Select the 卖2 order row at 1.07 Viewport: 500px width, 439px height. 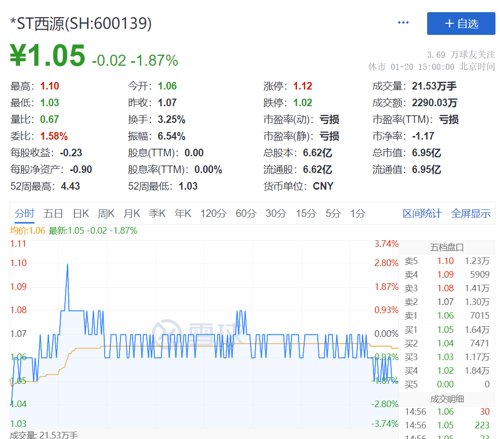447,302
